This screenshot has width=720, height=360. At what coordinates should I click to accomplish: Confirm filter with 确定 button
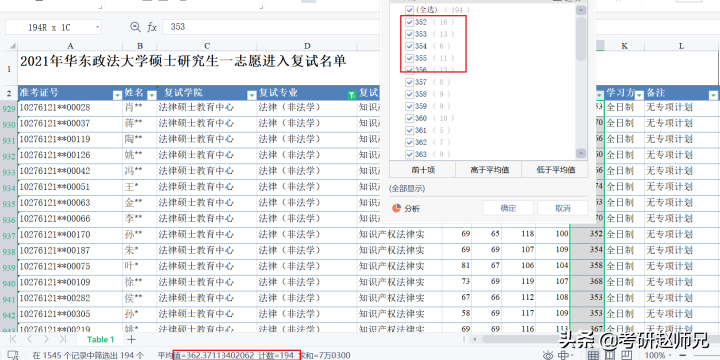508,208
